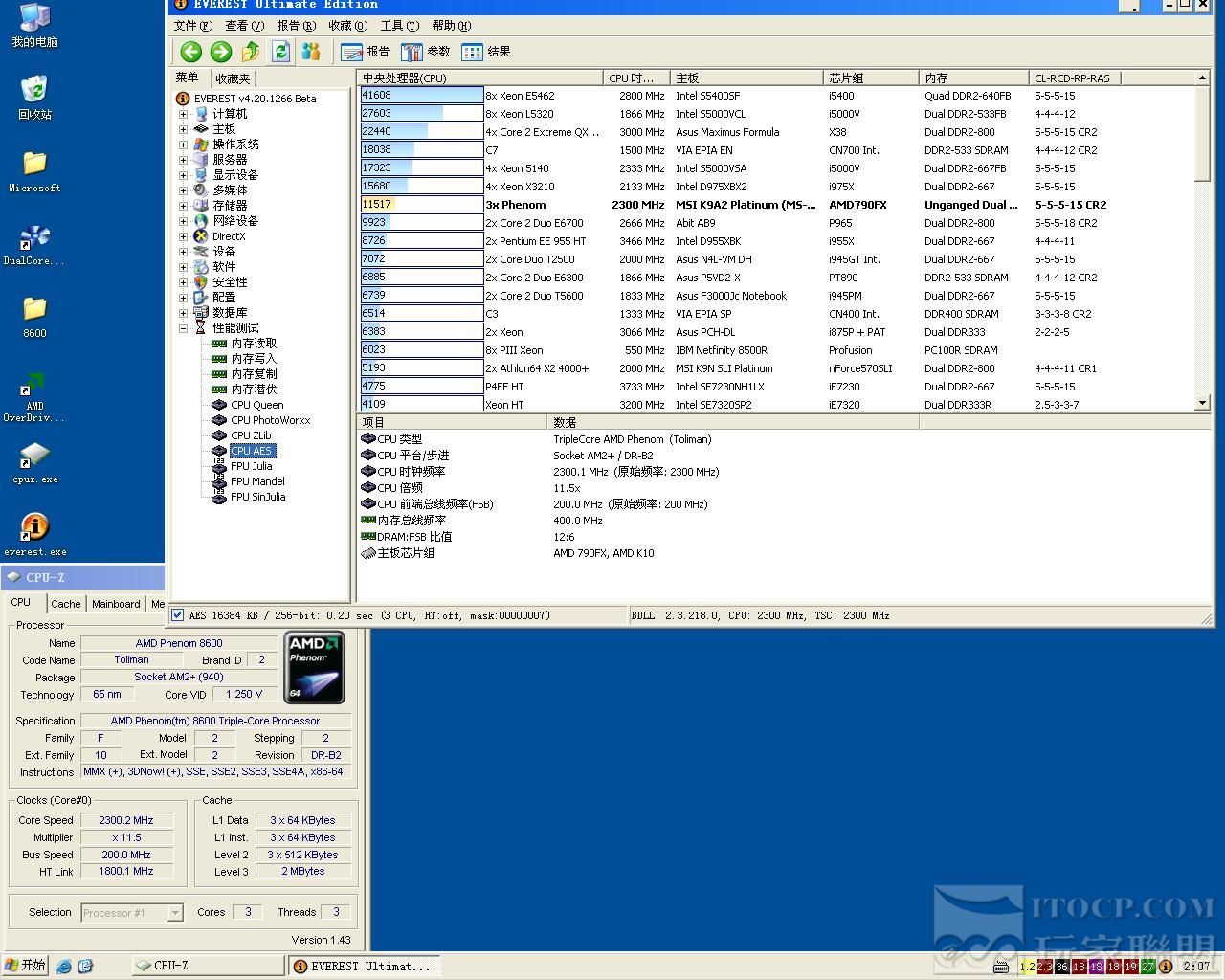
Task: Select the AMD OverDrive shortcut icon
Action: pos(34,396)
